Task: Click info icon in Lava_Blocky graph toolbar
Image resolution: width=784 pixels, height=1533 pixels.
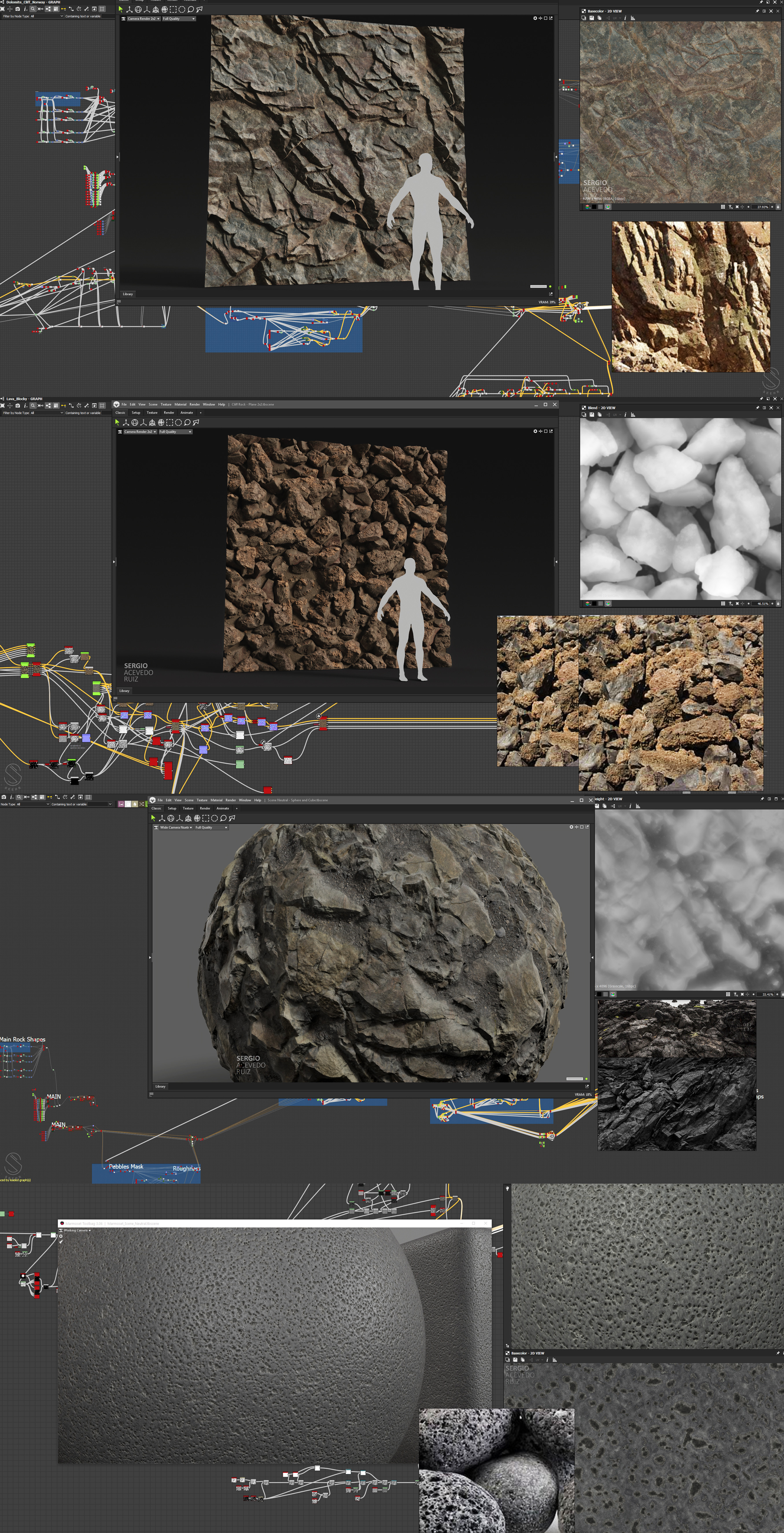Action: (25, 406)
